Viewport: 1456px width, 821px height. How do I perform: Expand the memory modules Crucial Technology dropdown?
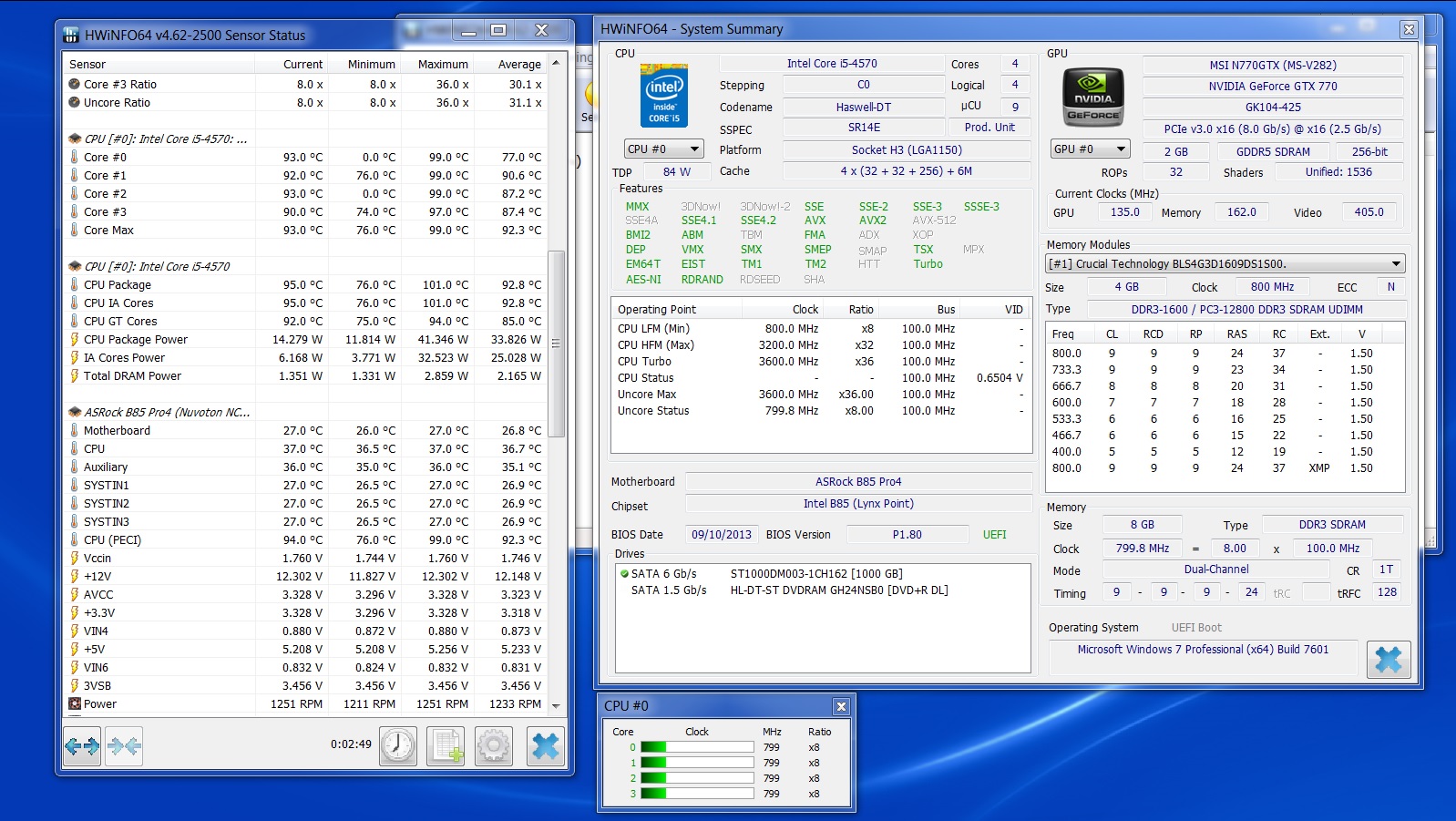1225,264
